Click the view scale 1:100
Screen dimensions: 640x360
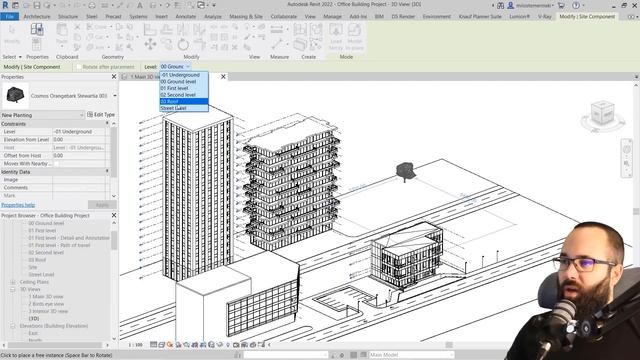[136, 345]
